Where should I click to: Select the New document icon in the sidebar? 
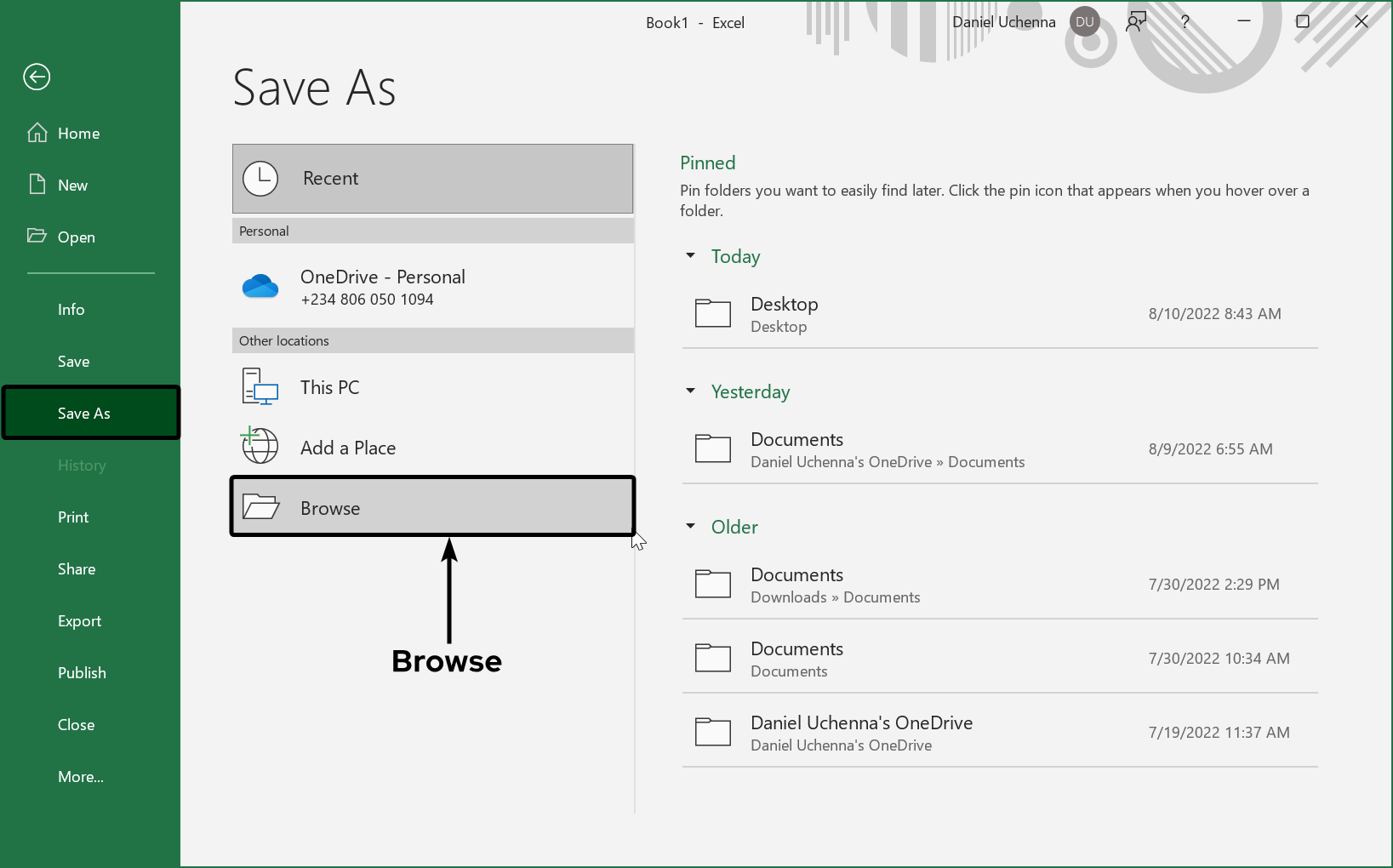[x=37, y=184]
